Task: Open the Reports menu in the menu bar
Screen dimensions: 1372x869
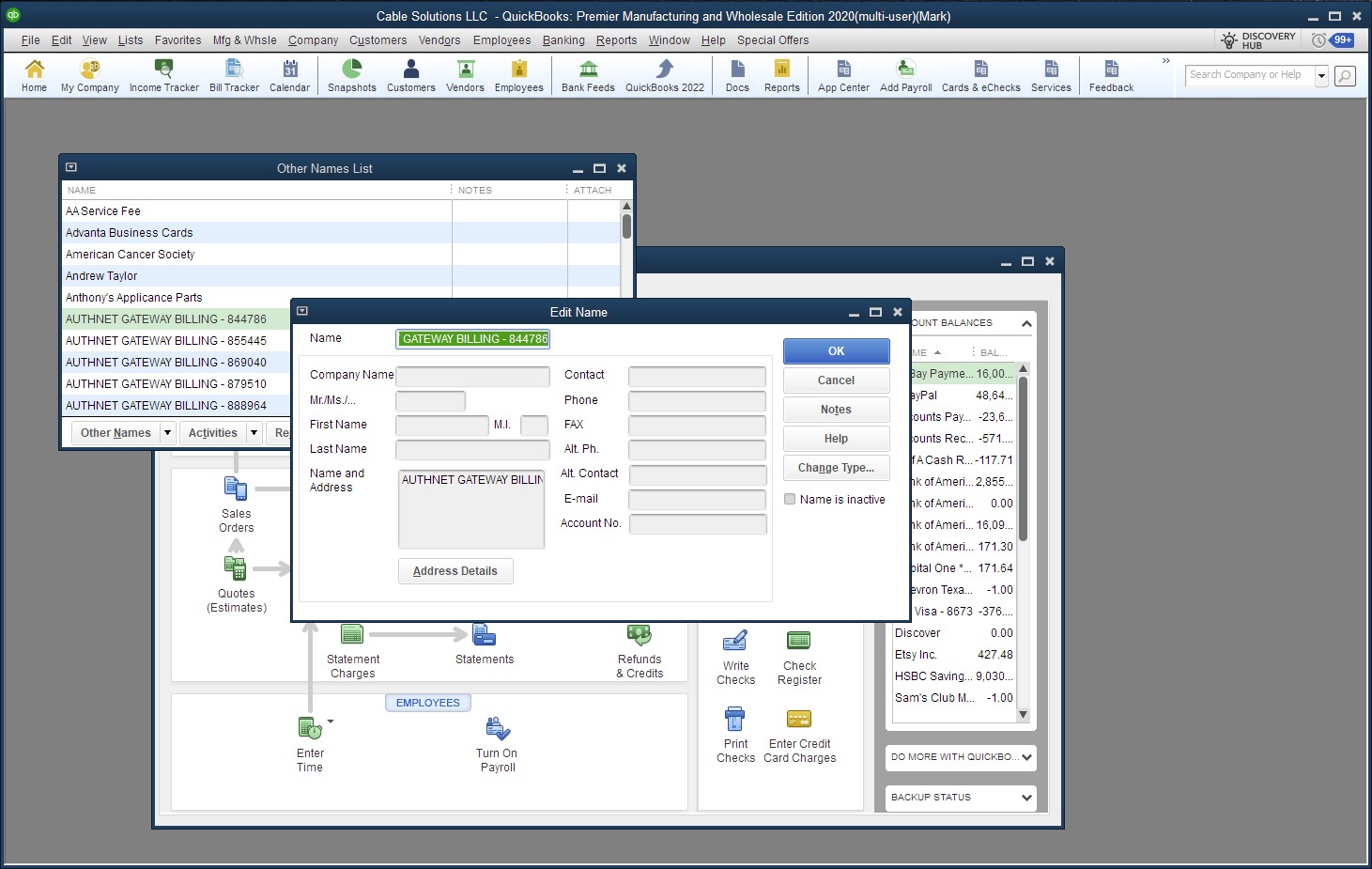Action: coord(616,40)
